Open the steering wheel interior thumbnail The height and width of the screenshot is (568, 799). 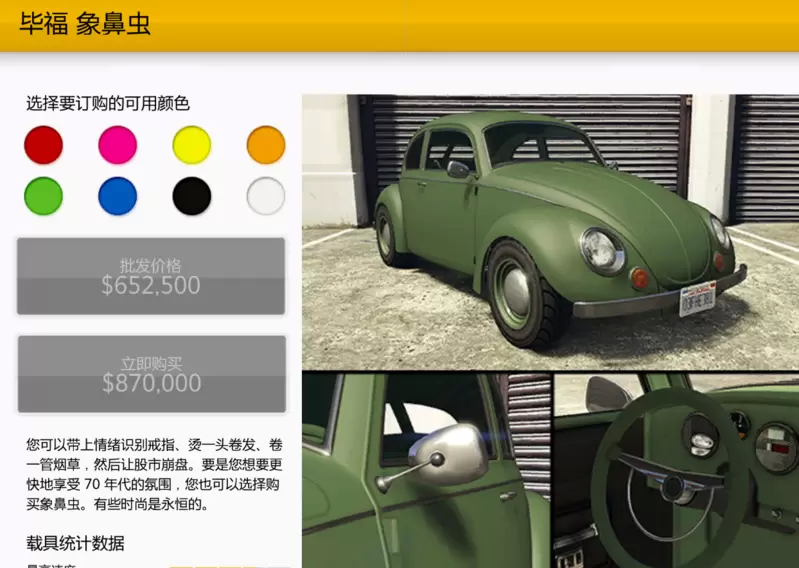tap(677, 471)
